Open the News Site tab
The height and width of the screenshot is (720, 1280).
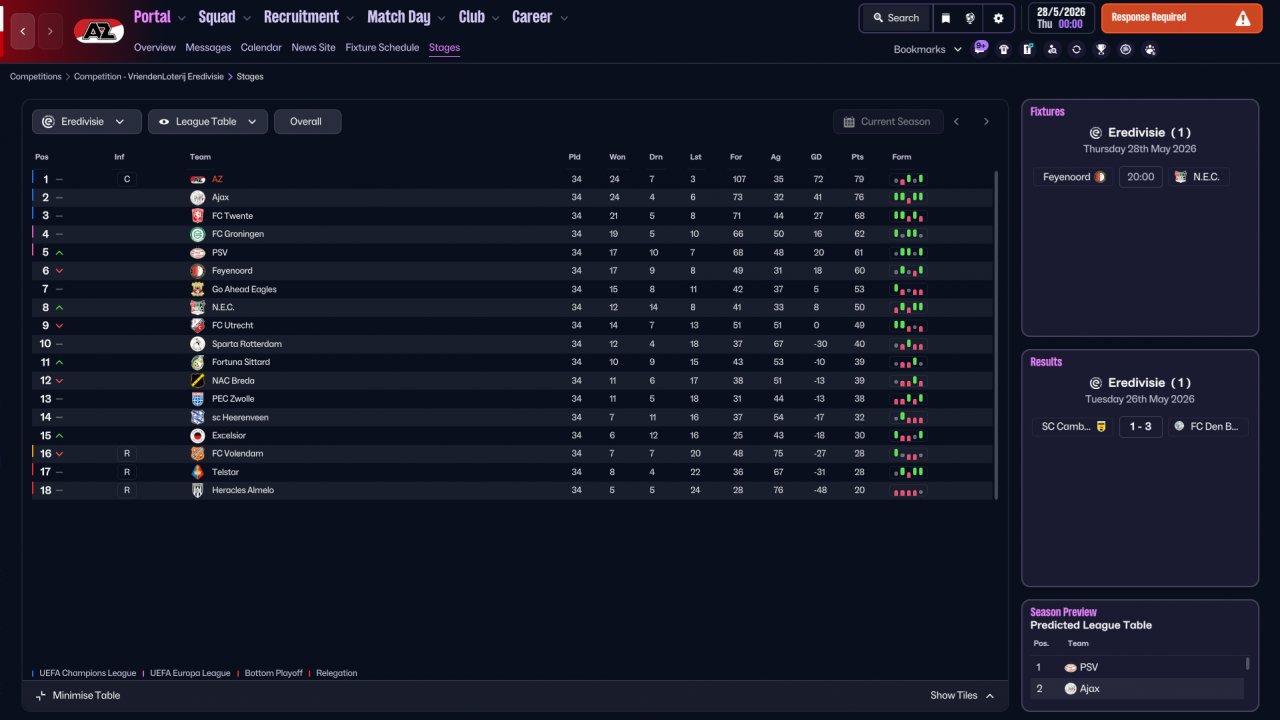pyautogui.click(x=313, y=47)
